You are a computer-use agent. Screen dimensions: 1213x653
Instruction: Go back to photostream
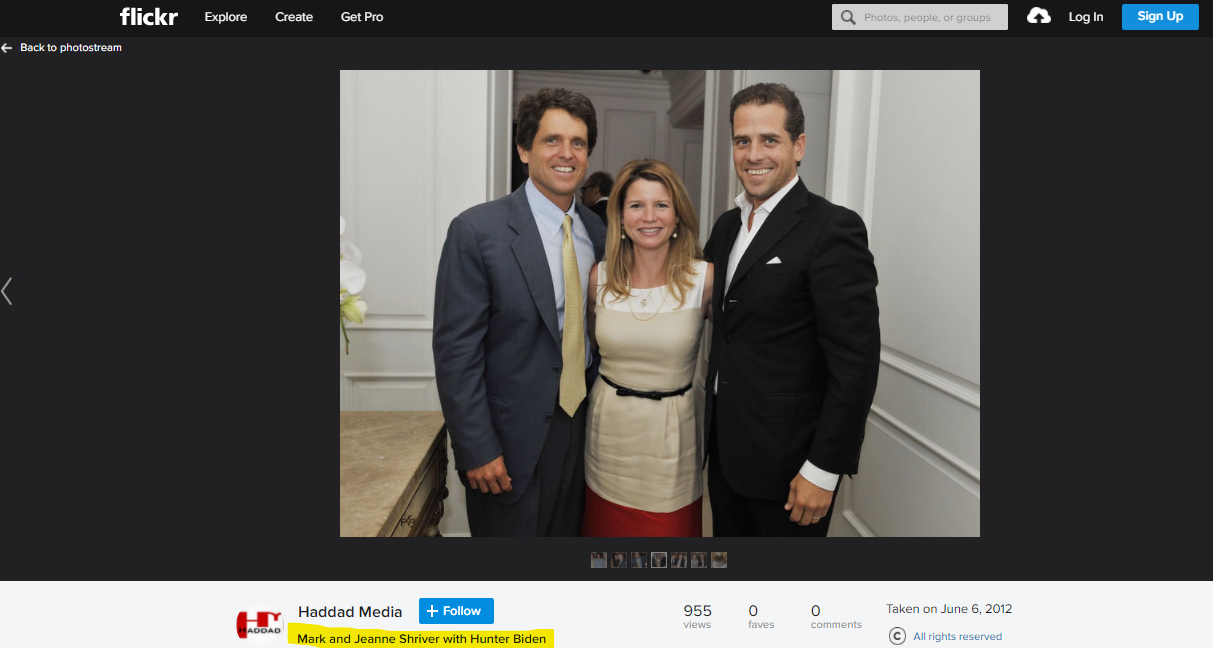pos(62,48)
